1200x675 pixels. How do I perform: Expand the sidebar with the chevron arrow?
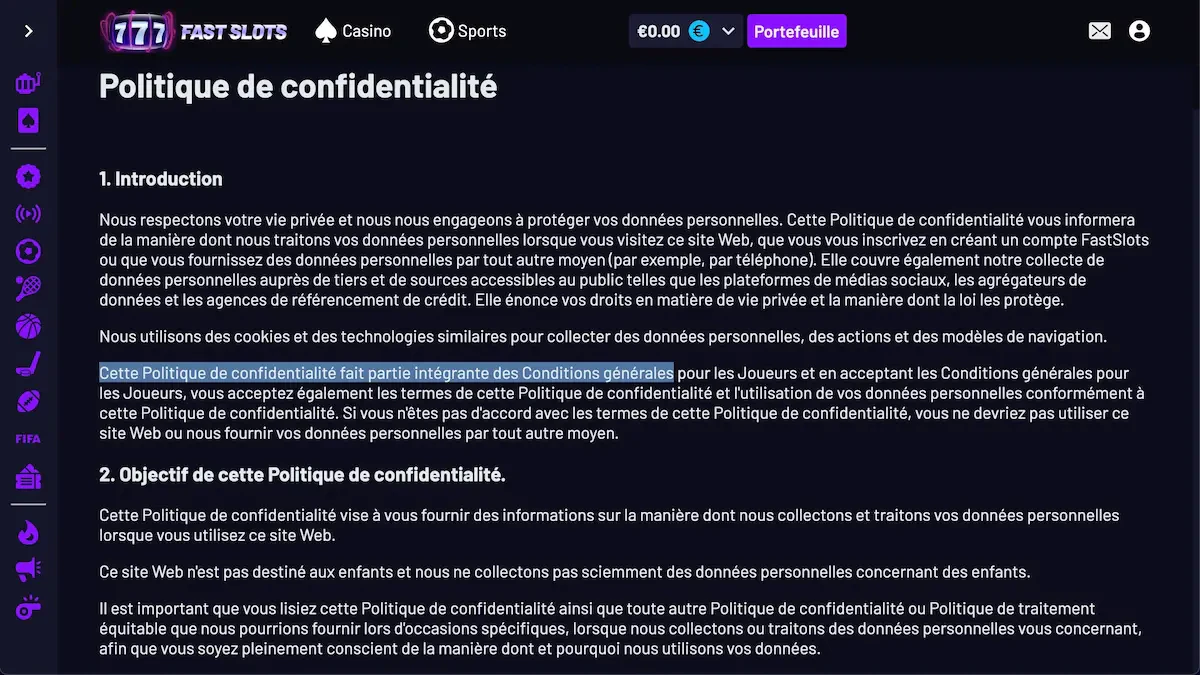(27, 30)
